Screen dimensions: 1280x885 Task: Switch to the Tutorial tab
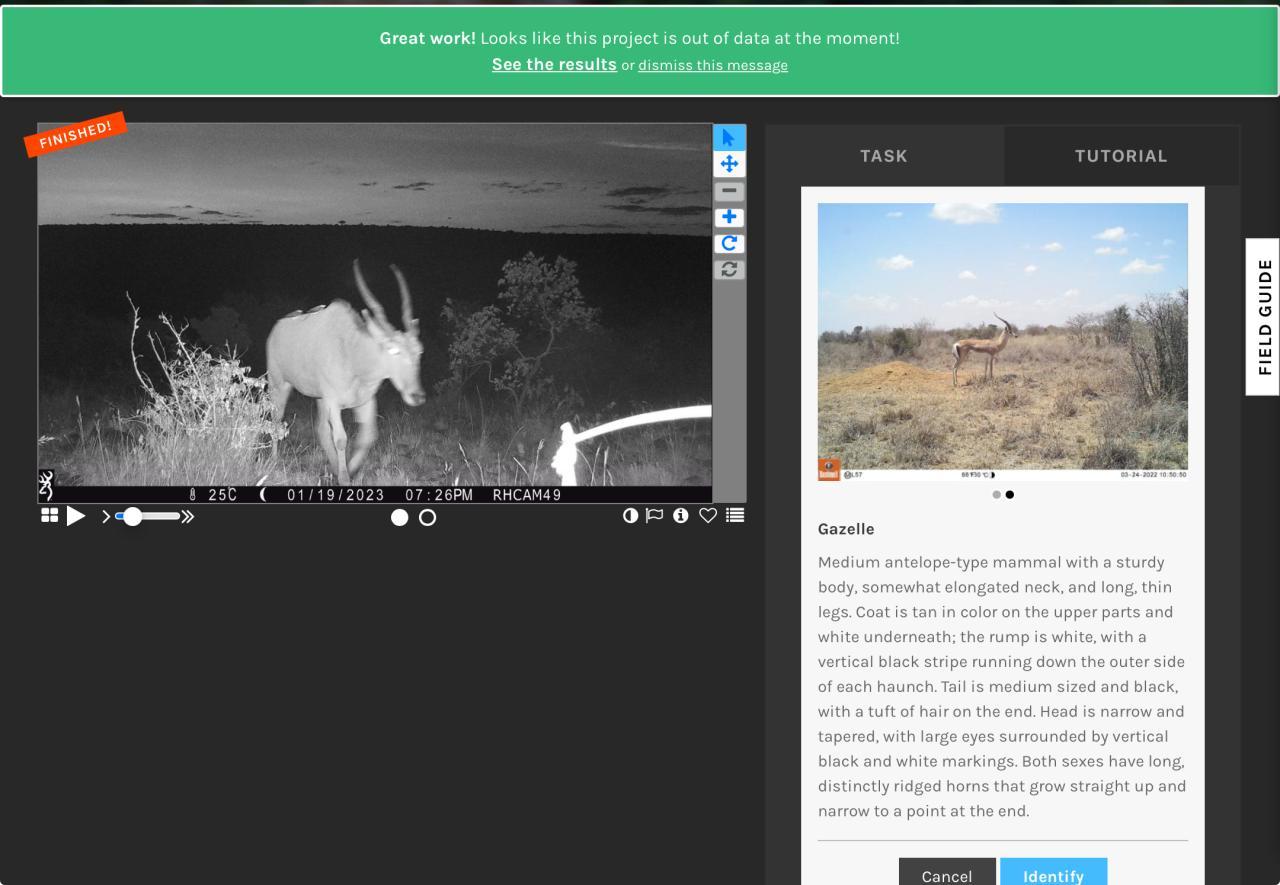click(x=1121, y=156)
